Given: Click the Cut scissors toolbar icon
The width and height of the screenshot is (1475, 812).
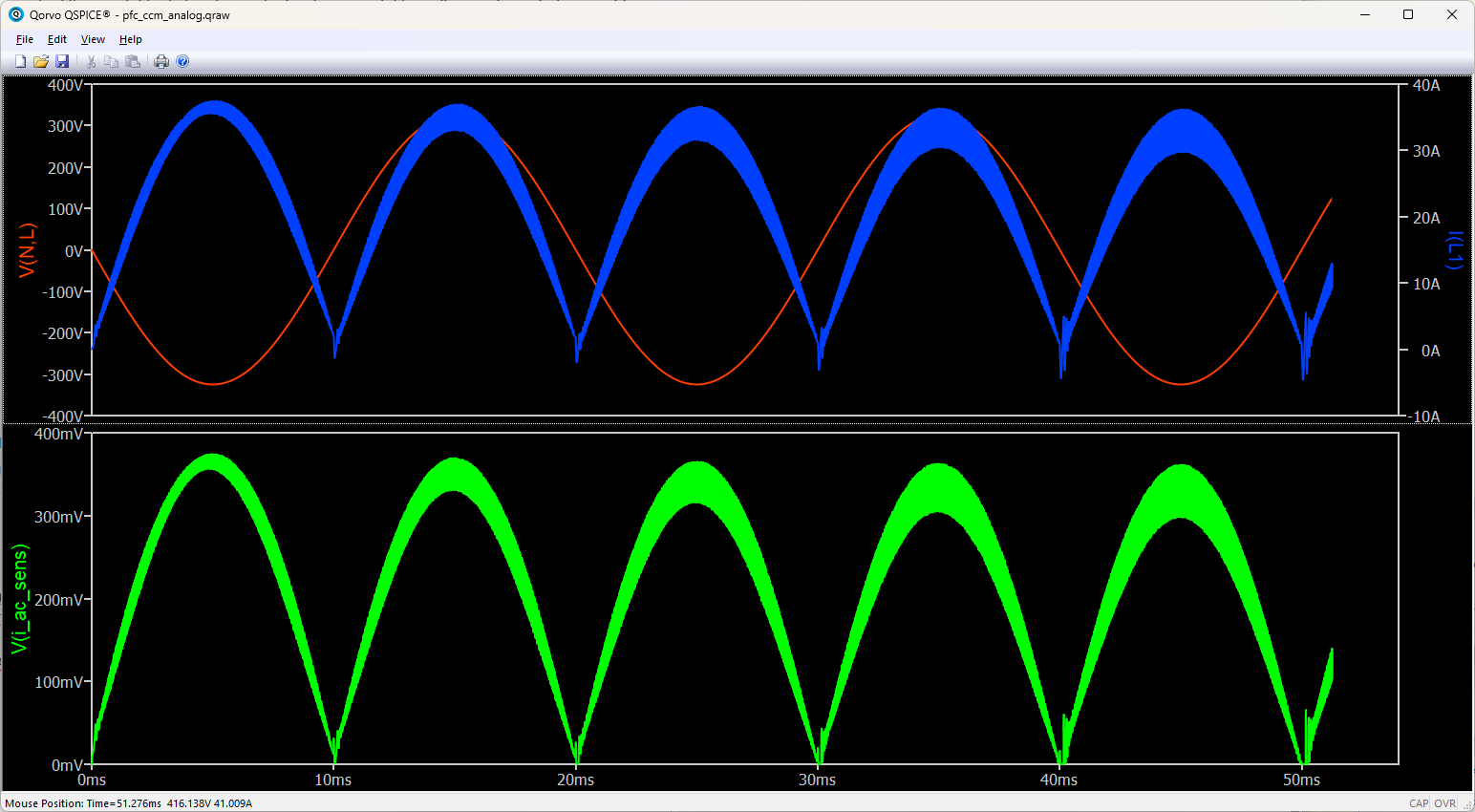Looking at the screenshot, I should [x=92, y=61].
